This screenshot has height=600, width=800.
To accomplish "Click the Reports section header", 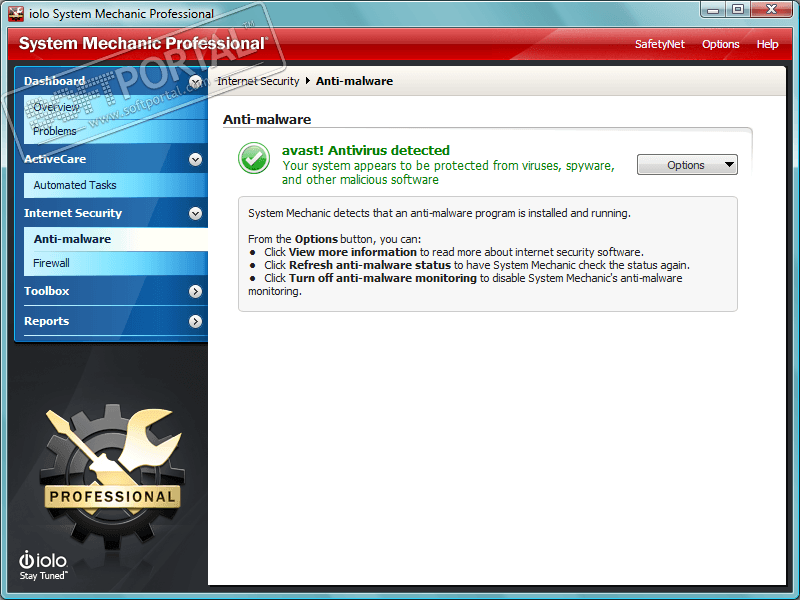I will click(x=46, y=321).
